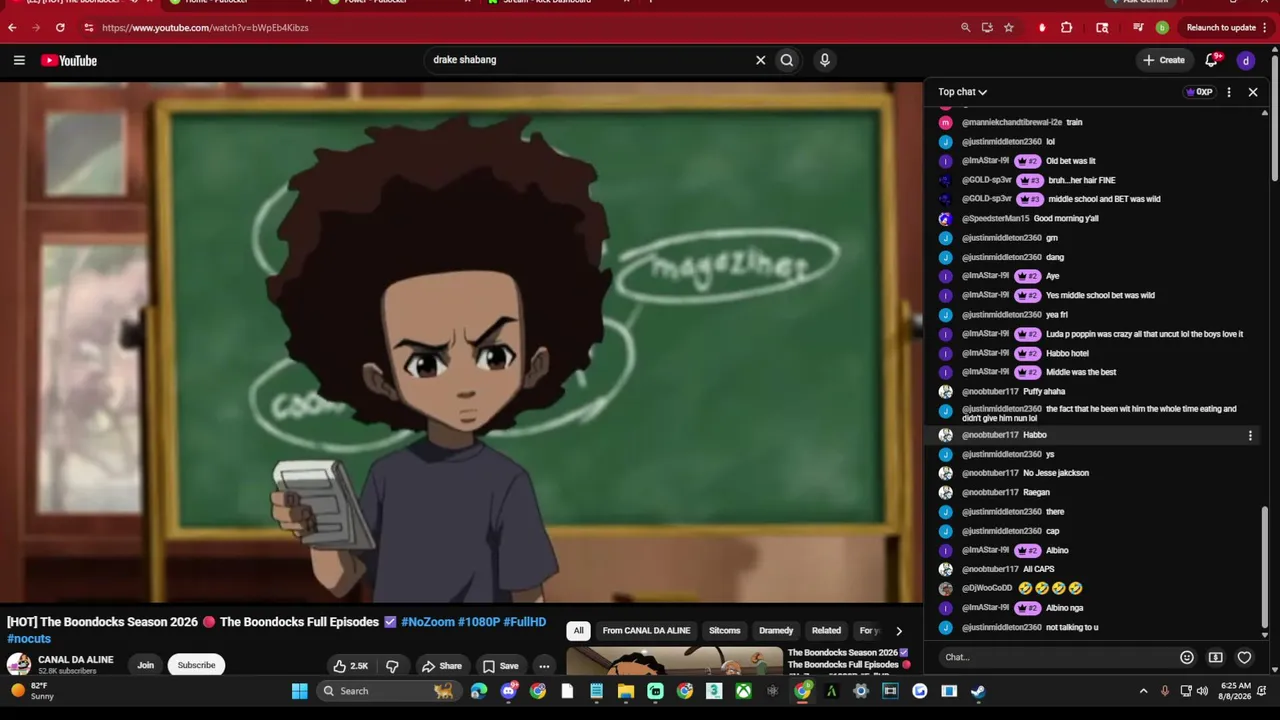Click Relaunch to update button
Image resolution: width=1280 pixels, height=720 pixels.
[1227, 28]
